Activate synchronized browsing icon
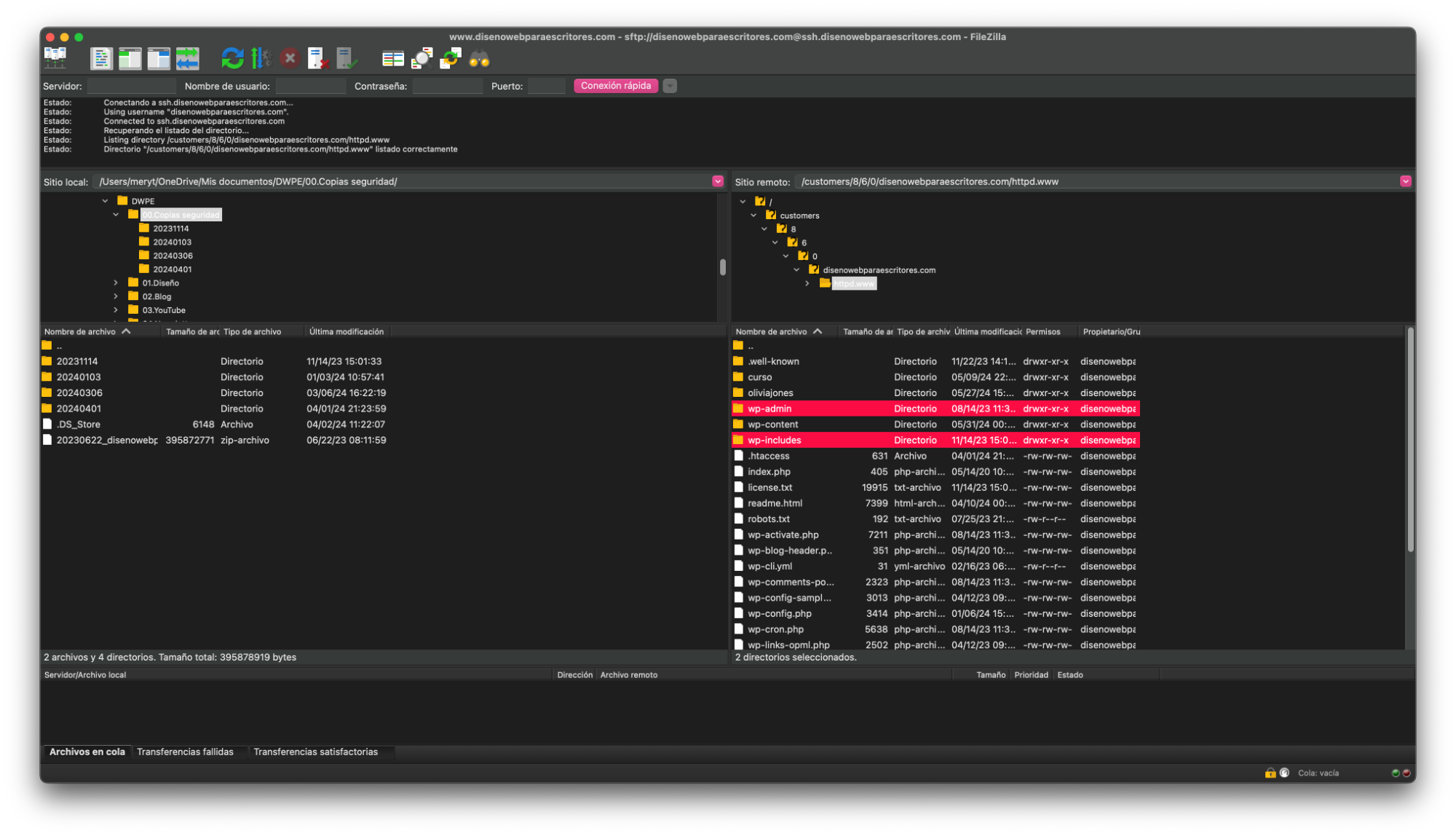The height and width of the screenshot is (836, 1456). coord(449,58)
